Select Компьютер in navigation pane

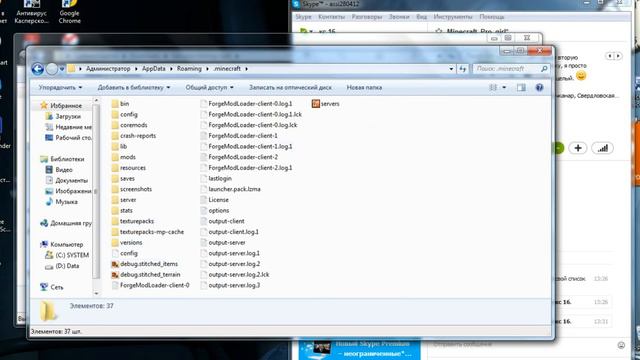click(x=62, y=244)
